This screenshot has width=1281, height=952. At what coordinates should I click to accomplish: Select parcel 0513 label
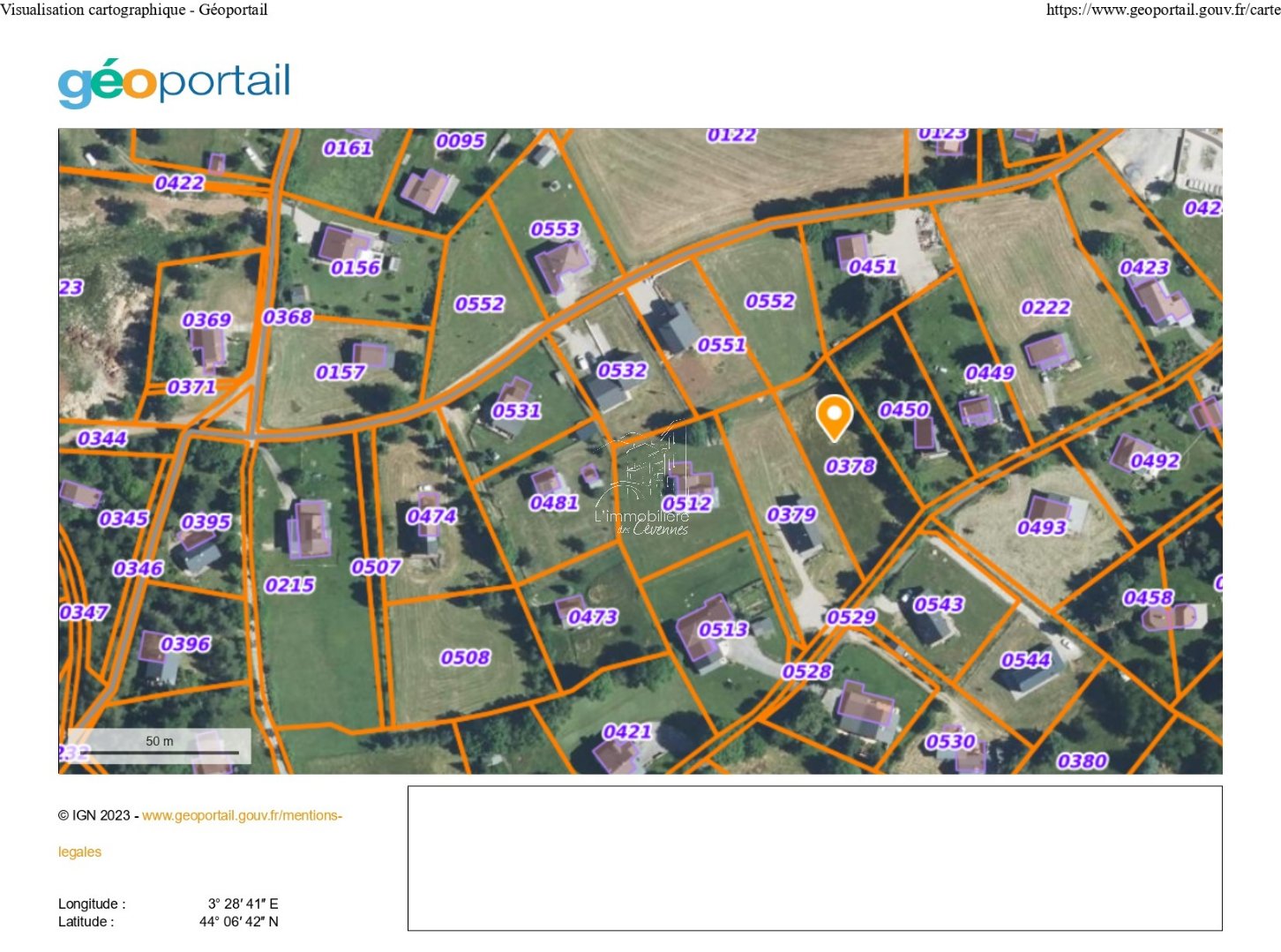point(723,630)
